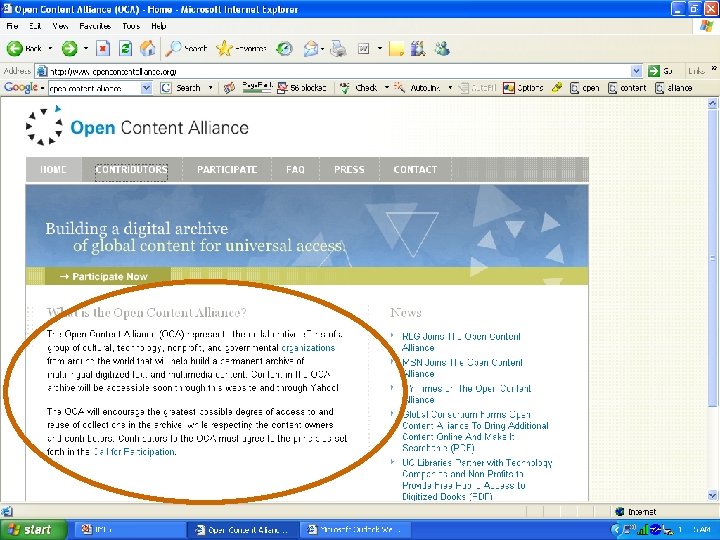Image resolution: width=720 pixels, height=540 pixels.
Task: Click the green Forward arrow button
Action: (70, 48)
